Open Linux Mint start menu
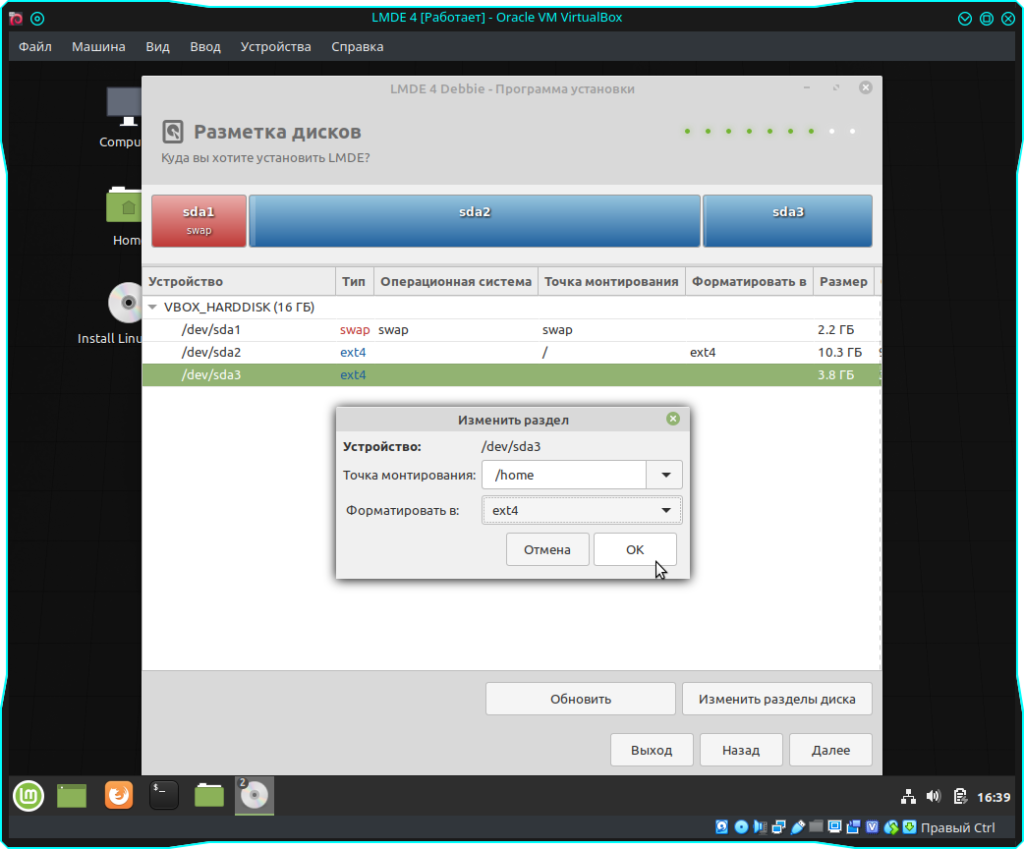This screenshot has width=1024, height=849. pos(28,796)
